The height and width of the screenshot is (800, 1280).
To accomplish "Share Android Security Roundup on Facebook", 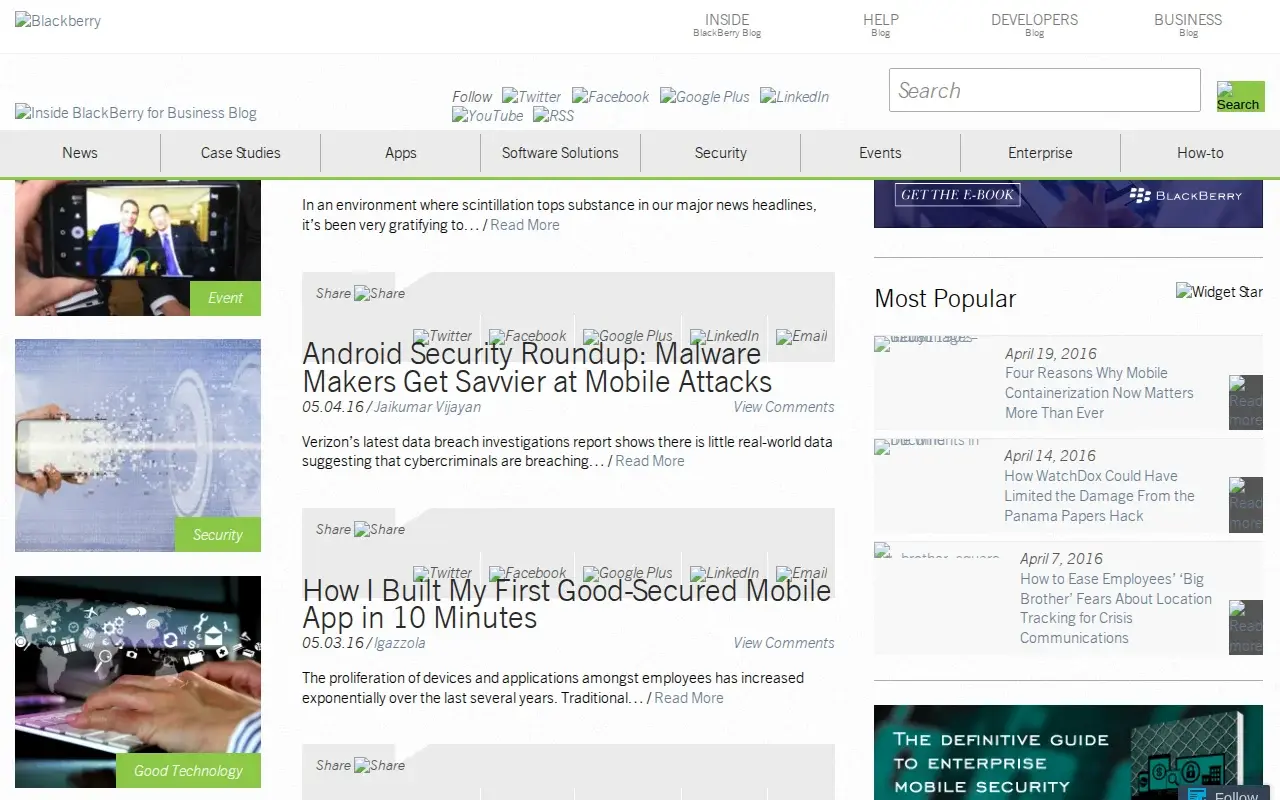I will point(528,336).
